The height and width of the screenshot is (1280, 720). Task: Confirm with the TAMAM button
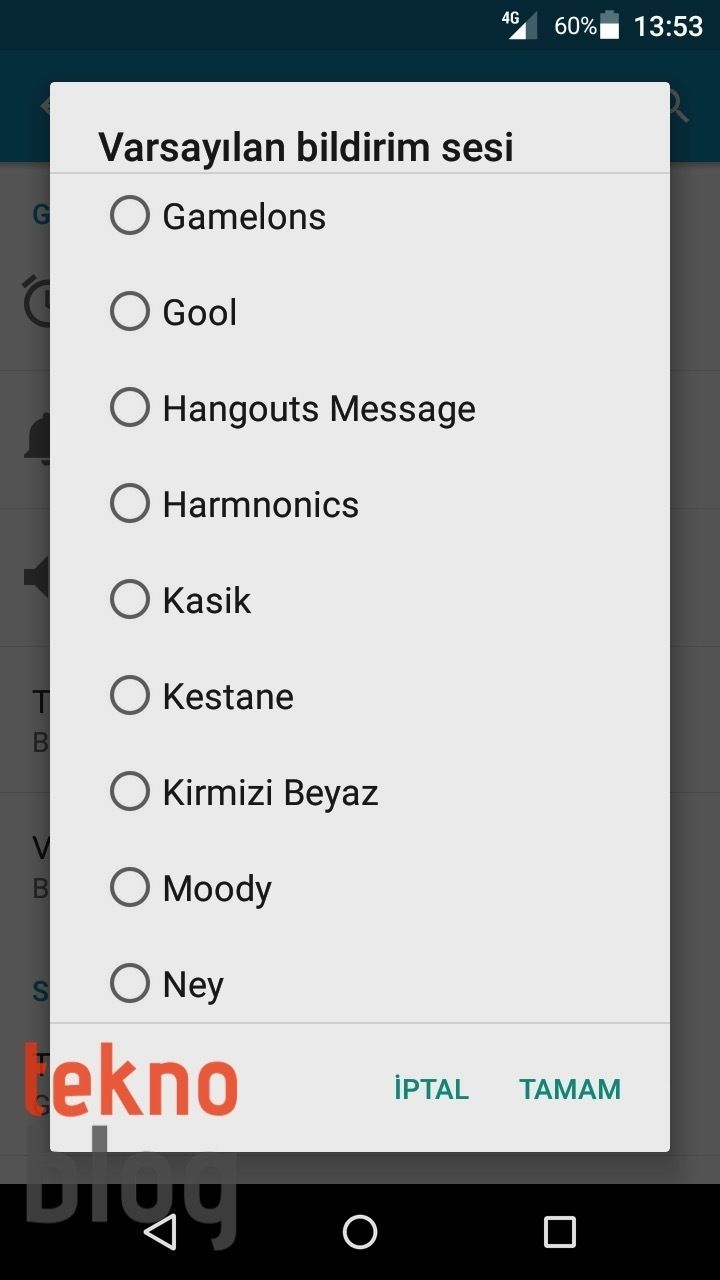[570, 1089]
